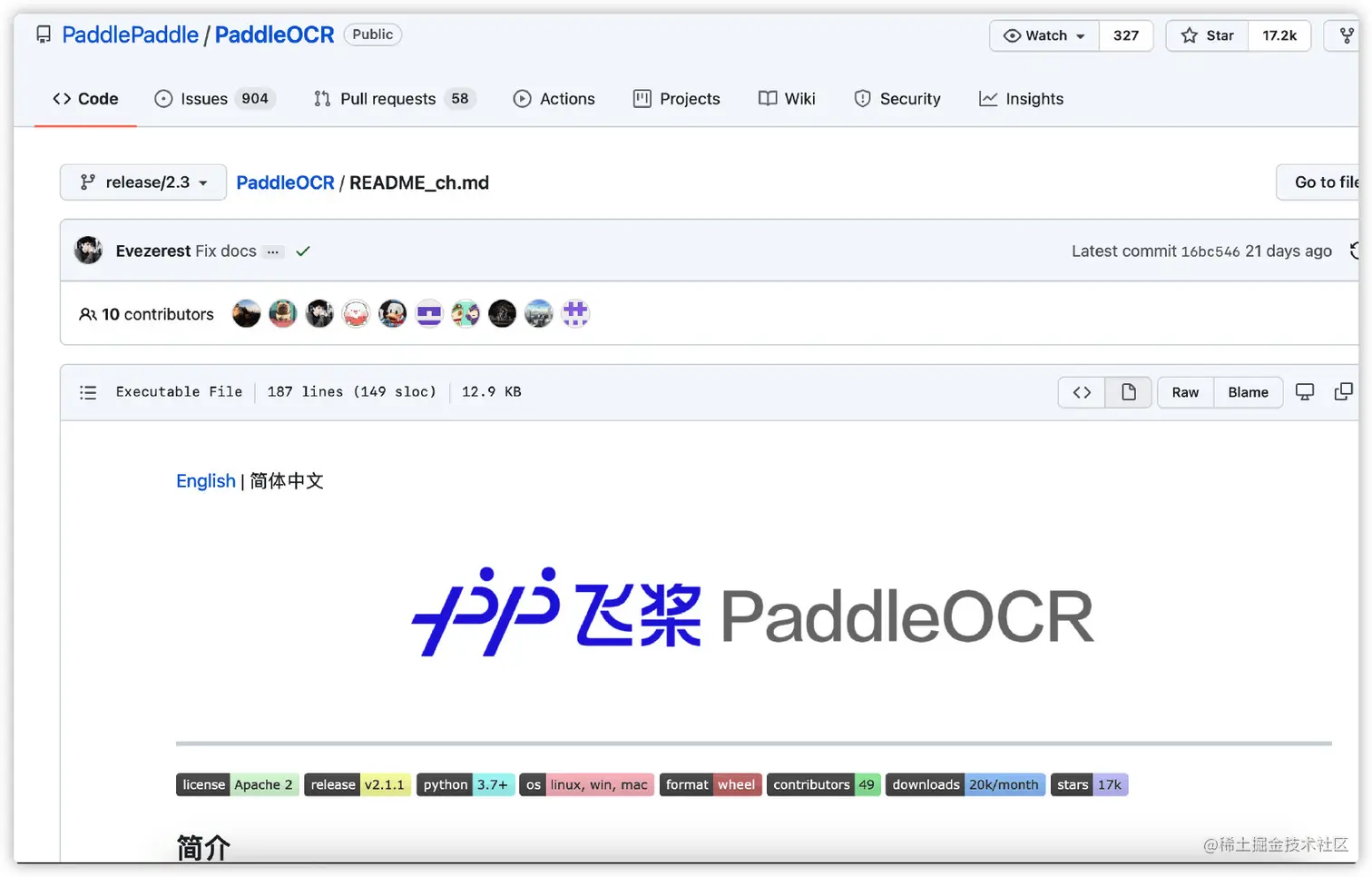The image size is (1372, 877).
Task: Open the first contributor avatar
Action: [246, 314]
